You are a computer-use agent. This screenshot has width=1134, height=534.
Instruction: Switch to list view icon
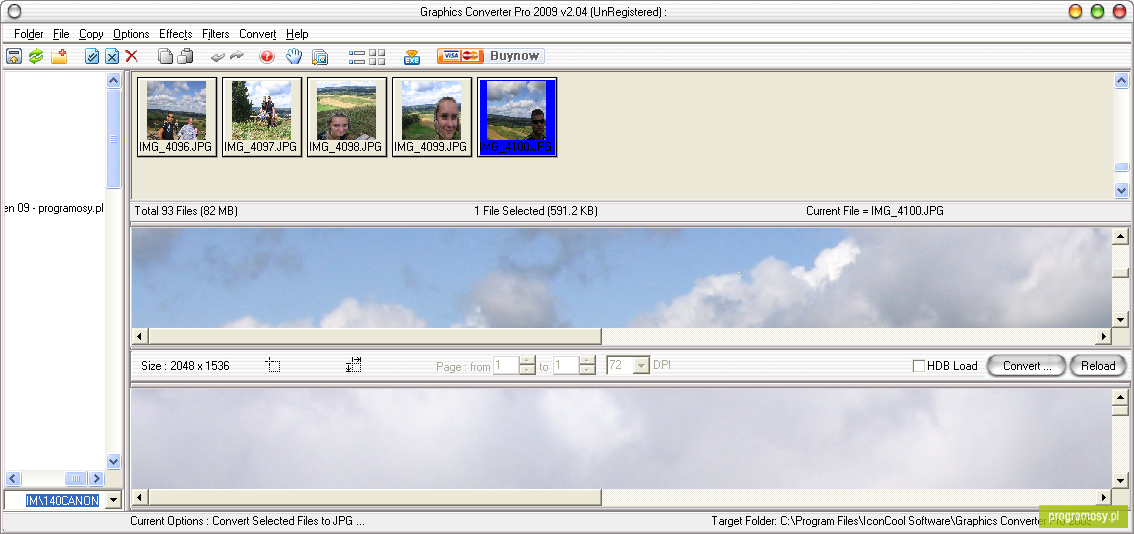(x=357, y=56)
